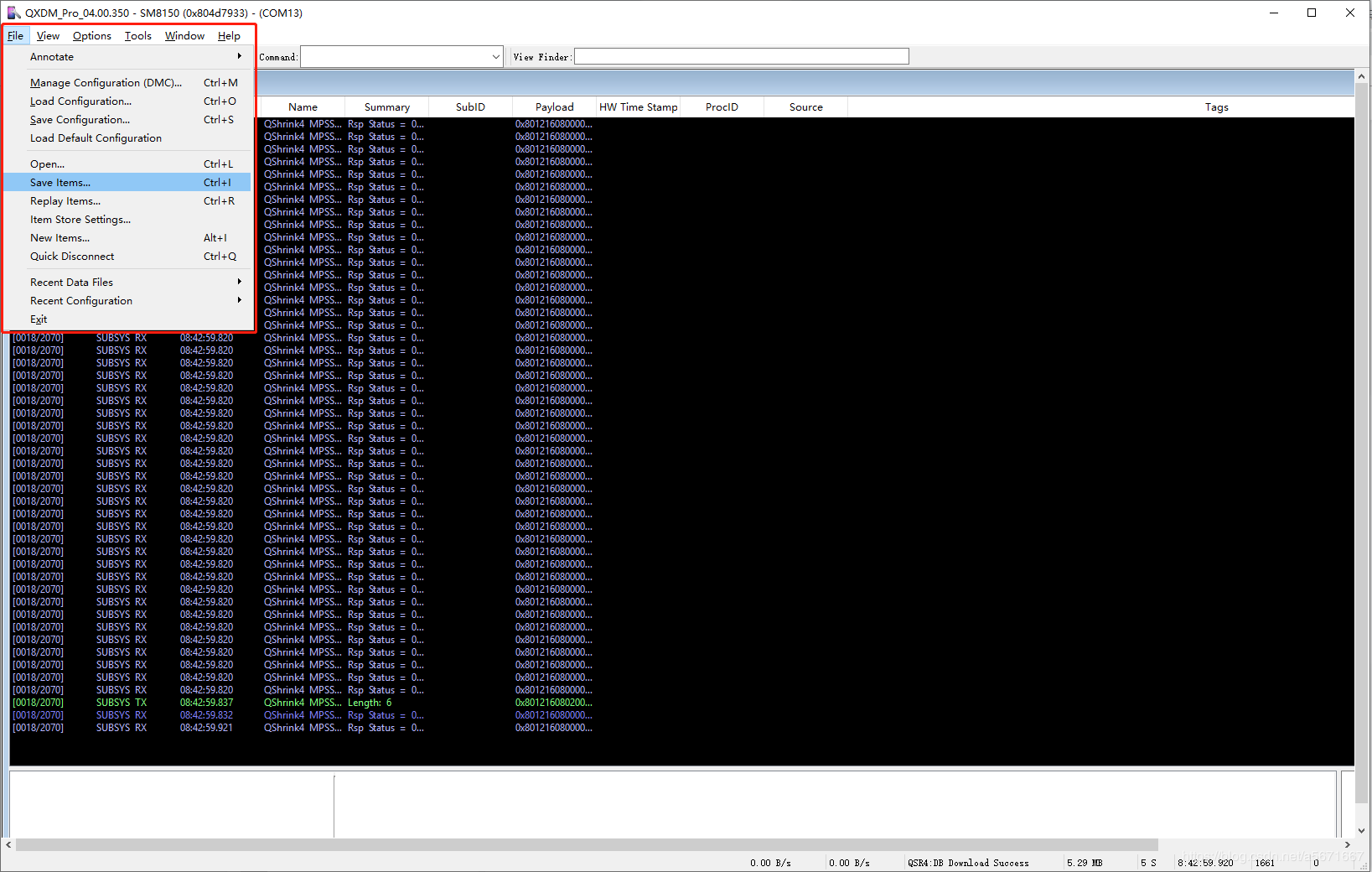Close the QXDM window
The image size is (1372, 872).
click(x=1350, y=13)
